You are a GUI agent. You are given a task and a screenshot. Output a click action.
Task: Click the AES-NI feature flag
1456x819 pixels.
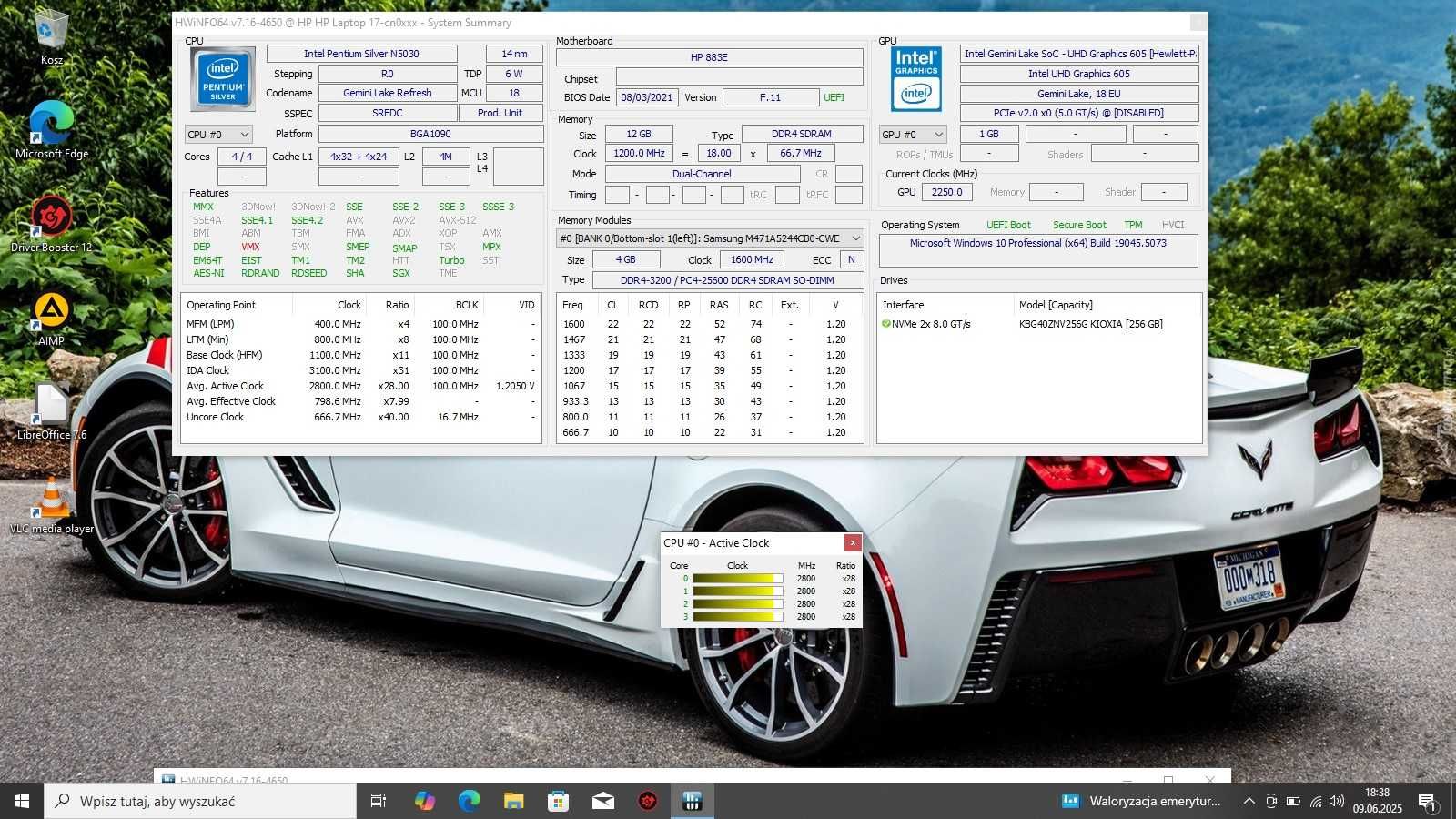coord(208,273)
